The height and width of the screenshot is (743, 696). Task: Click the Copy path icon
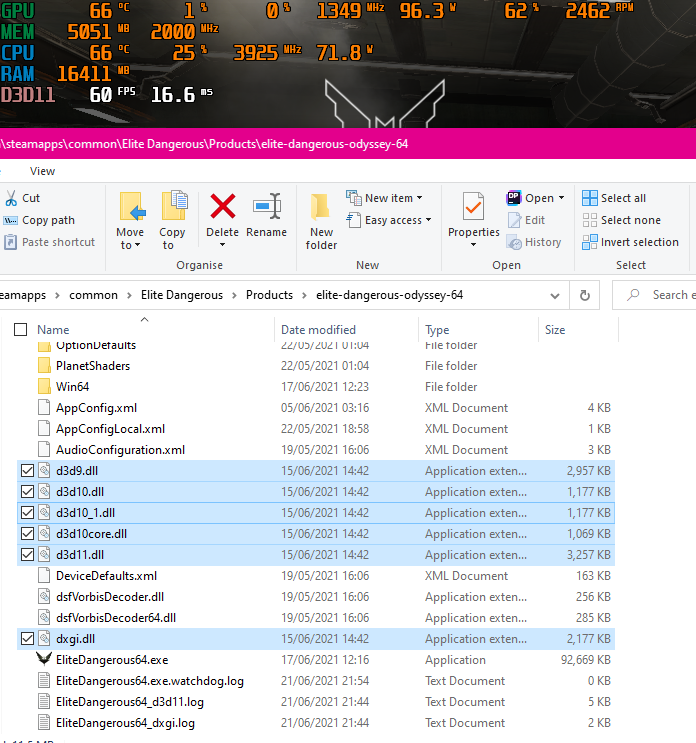click(x=10, y=220)
